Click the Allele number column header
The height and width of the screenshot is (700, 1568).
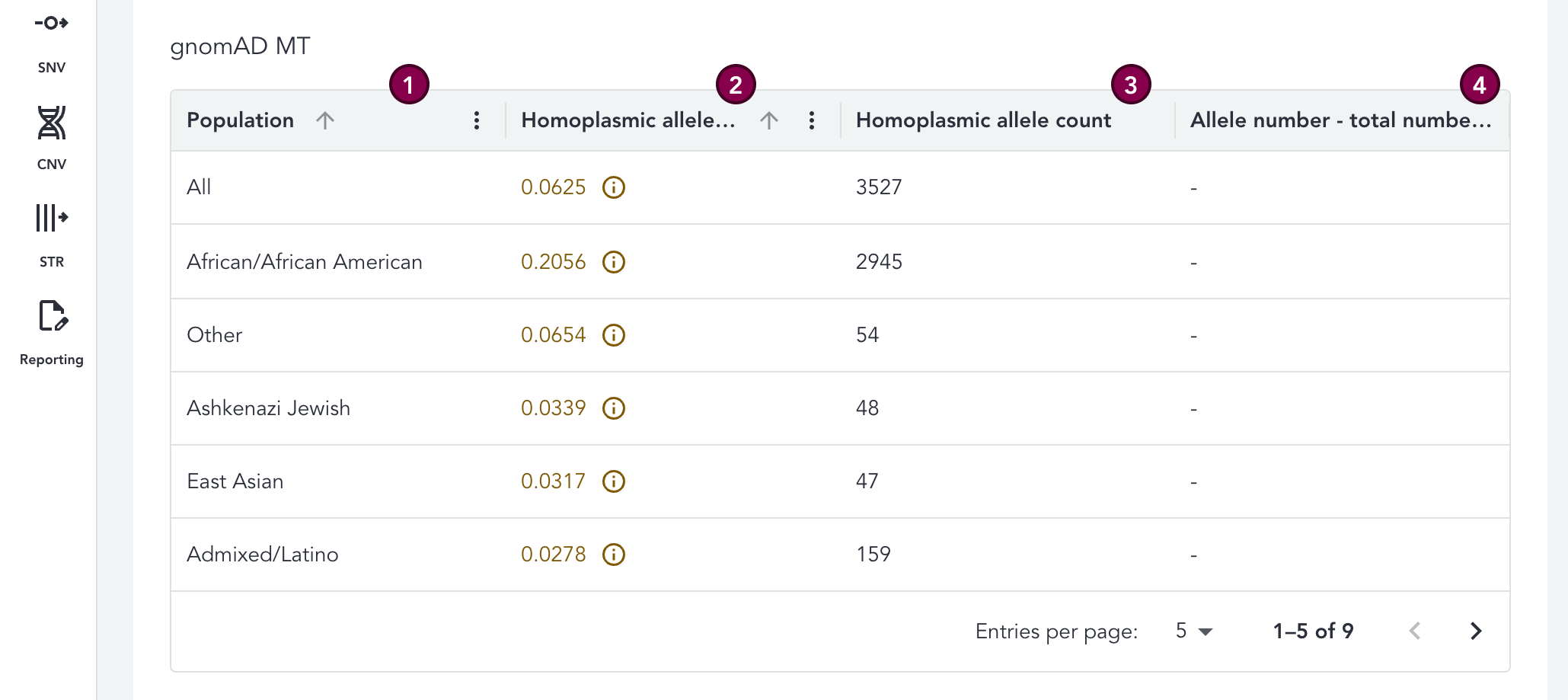point(1340,120)
